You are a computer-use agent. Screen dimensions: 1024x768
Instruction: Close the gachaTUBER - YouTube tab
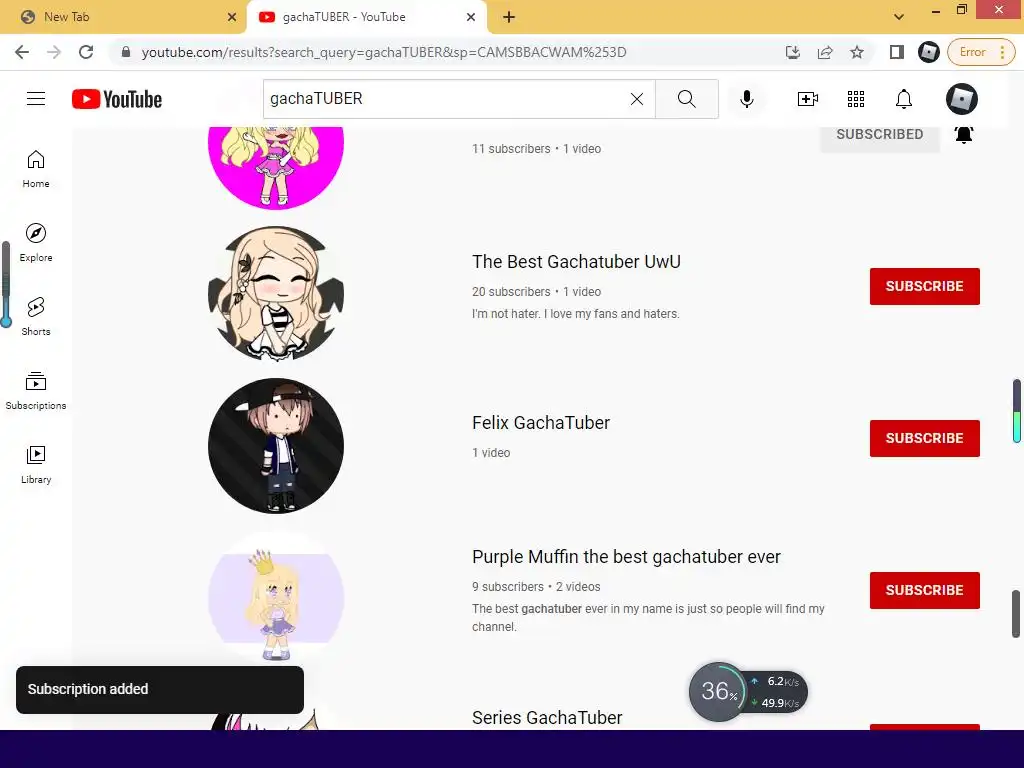pyautogui.click(x=471, y=17)
